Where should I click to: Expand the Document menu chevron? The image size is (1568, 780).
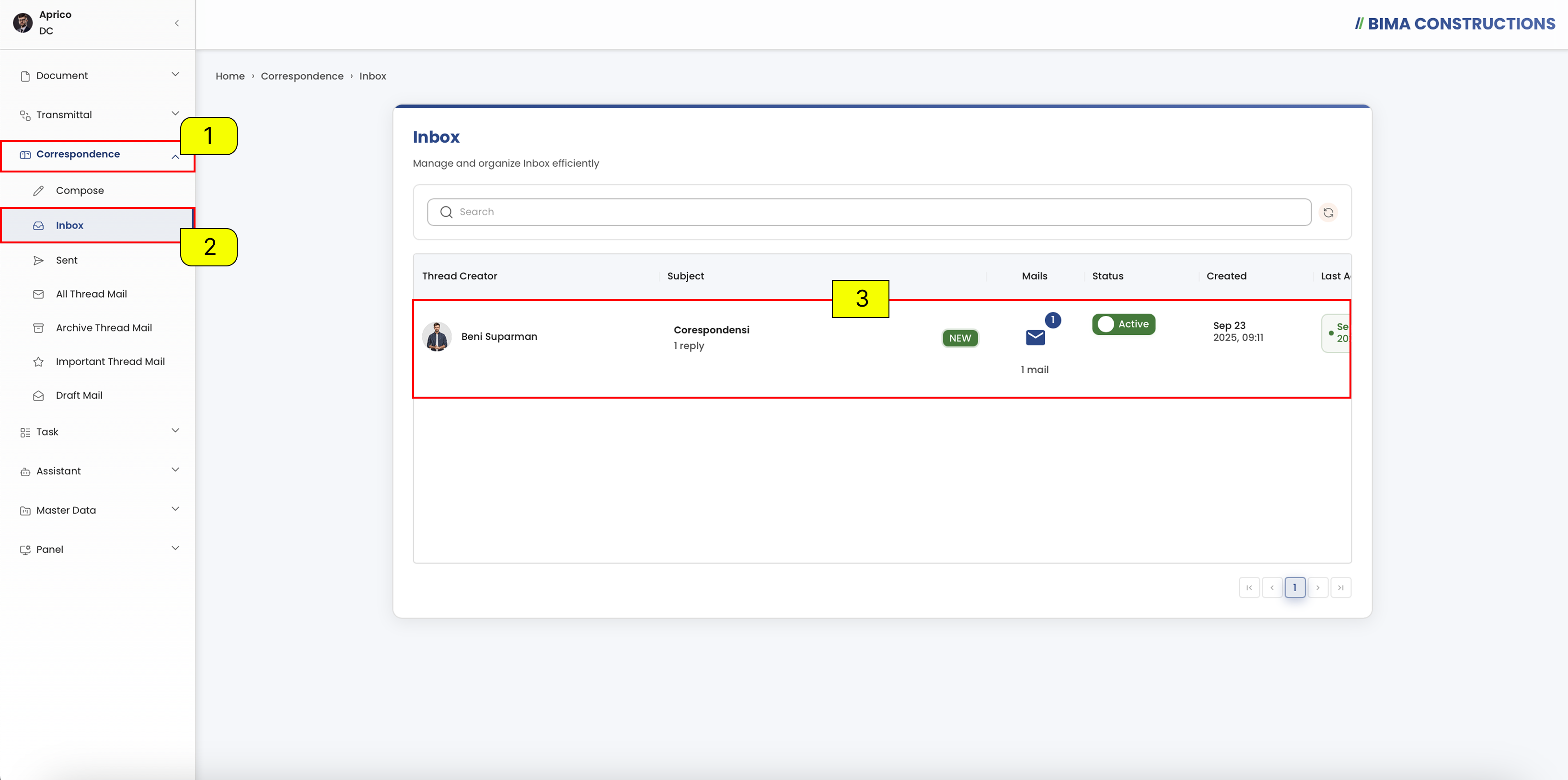pos(175,74)
